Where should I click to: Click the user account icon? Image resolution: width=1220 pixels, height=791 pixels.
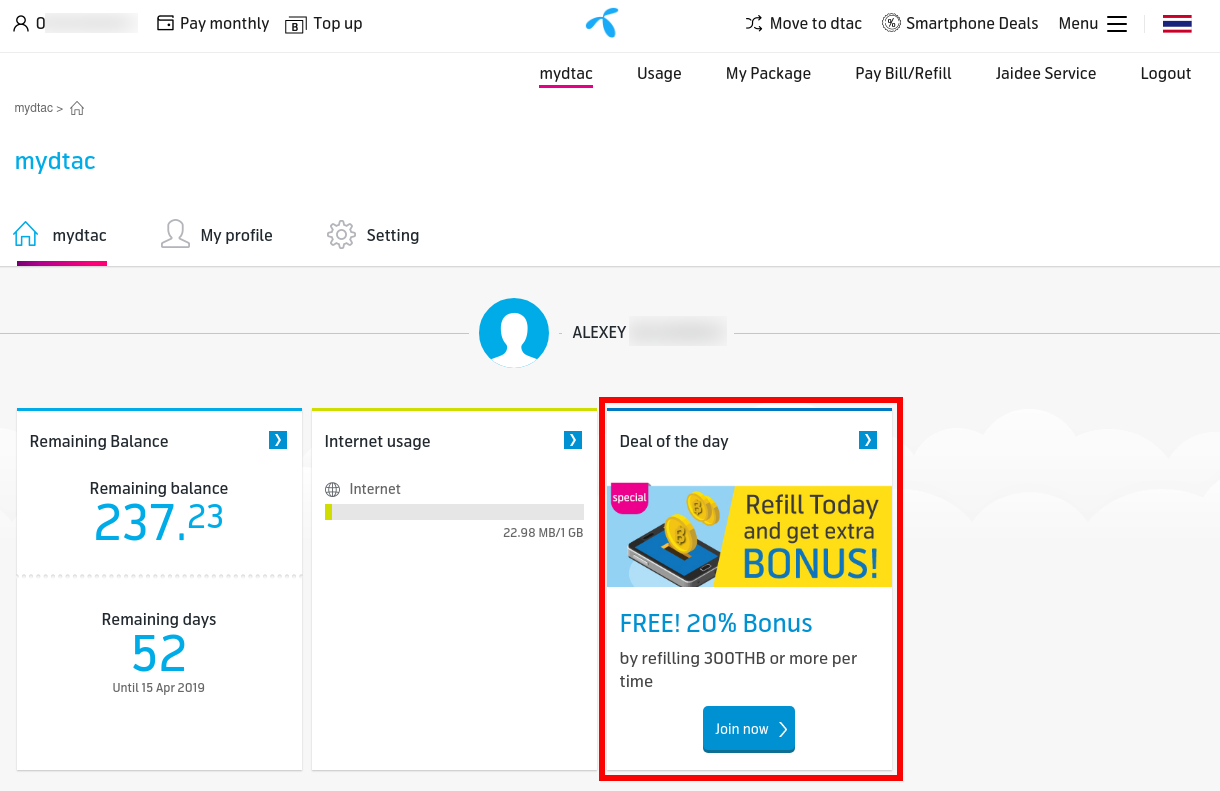pos(21,23)
